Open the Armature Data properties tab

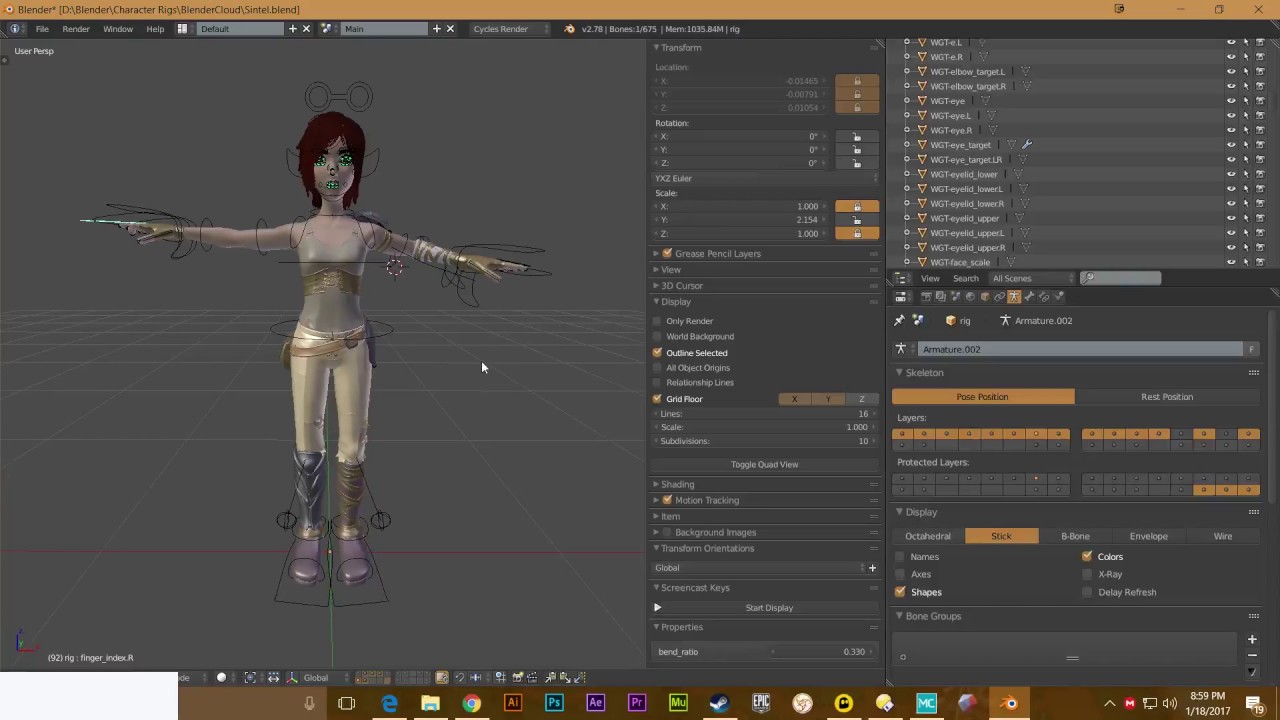click(1014, 297)
